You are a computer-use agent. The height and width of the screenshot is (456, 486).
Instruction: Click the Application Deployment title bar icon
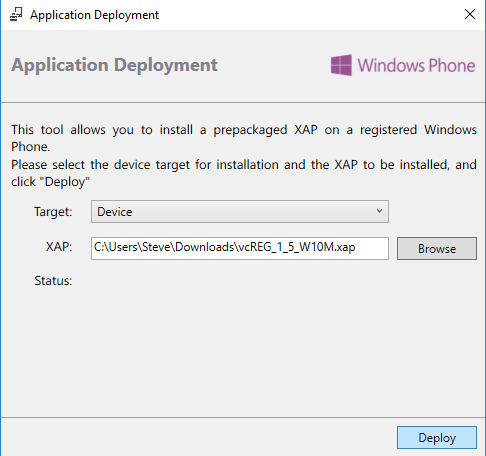(16, 14)
